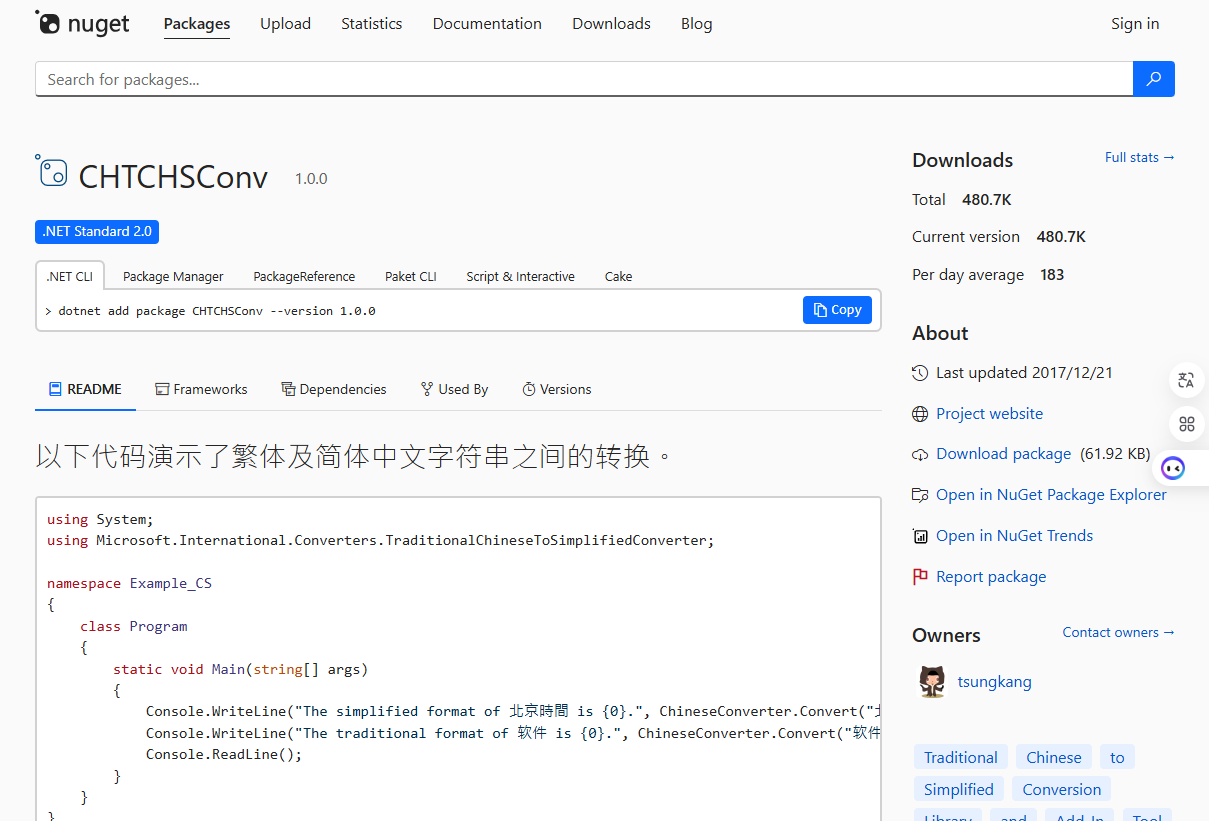
Task: Click the .NET Standard 2.0 badge
Action: [x=97, y=231]
